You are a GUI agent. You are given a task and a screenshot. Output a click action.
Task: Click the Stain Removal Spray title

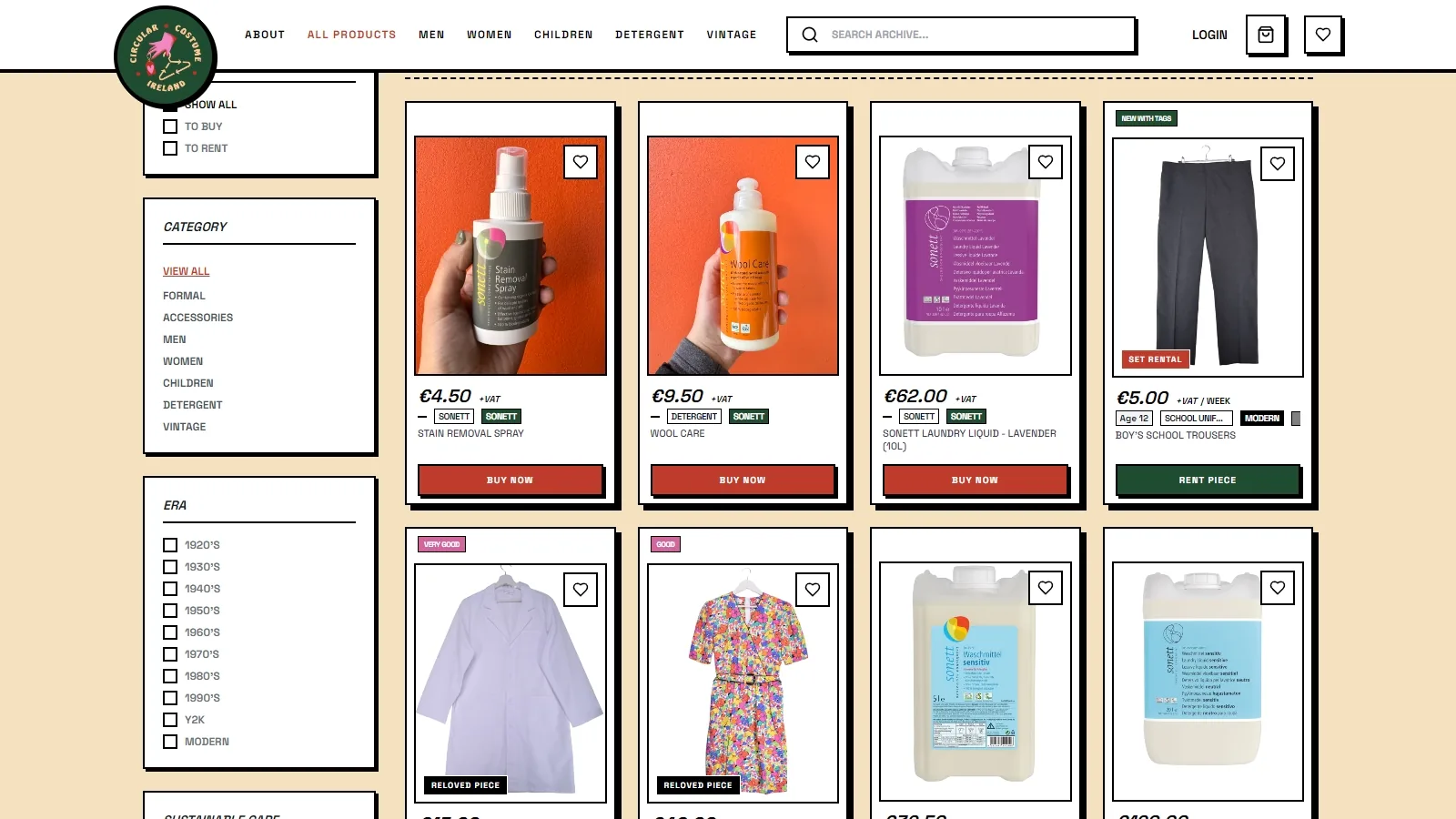click(470, 433)
